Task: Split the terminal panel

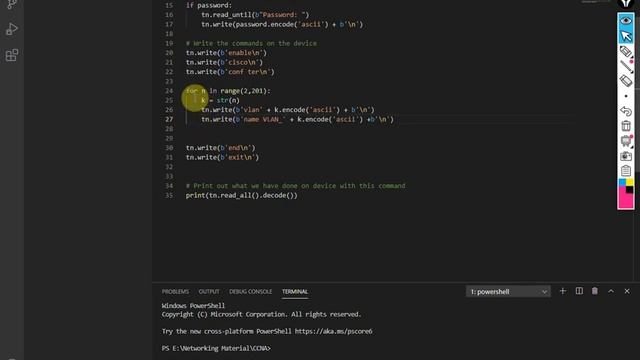Action: [x=579, y=291]
